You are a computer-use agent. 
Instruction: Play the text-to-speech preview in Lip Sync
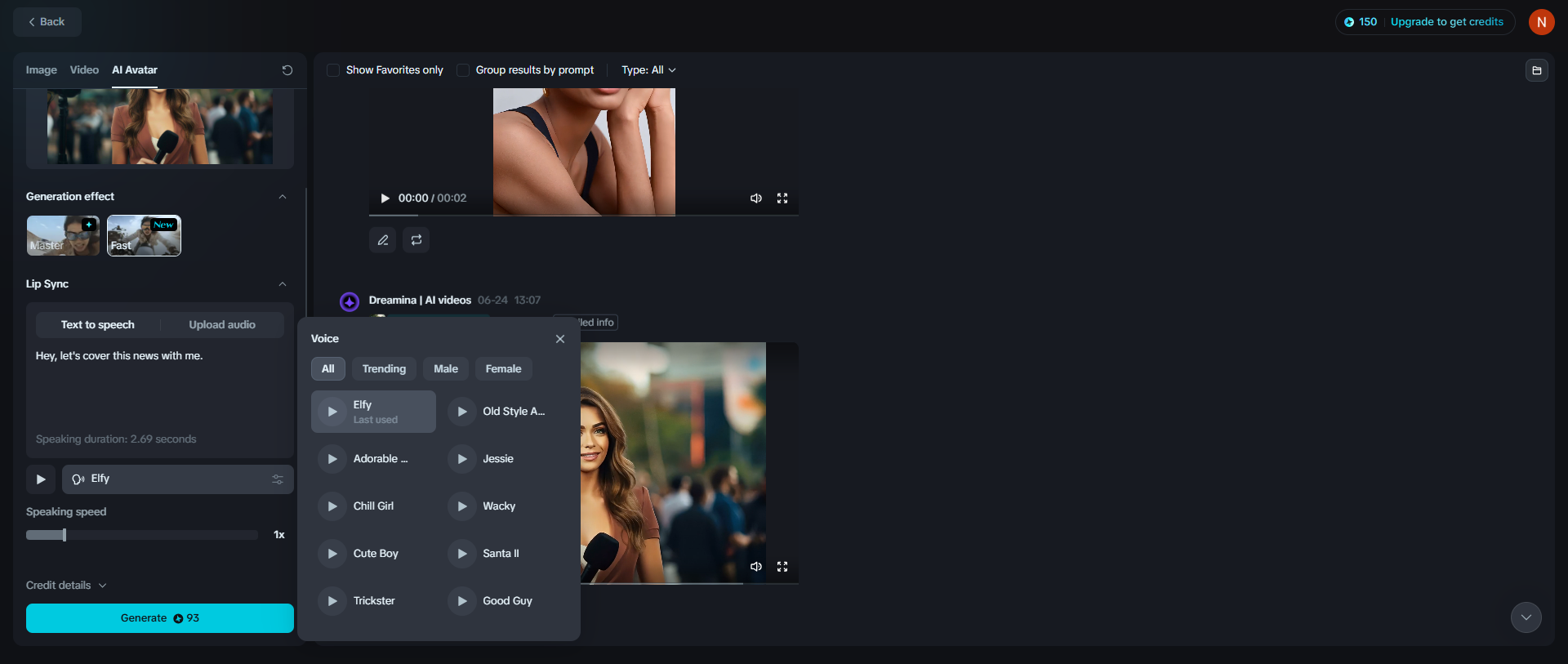pyautogui.click(x=41, y=479)
